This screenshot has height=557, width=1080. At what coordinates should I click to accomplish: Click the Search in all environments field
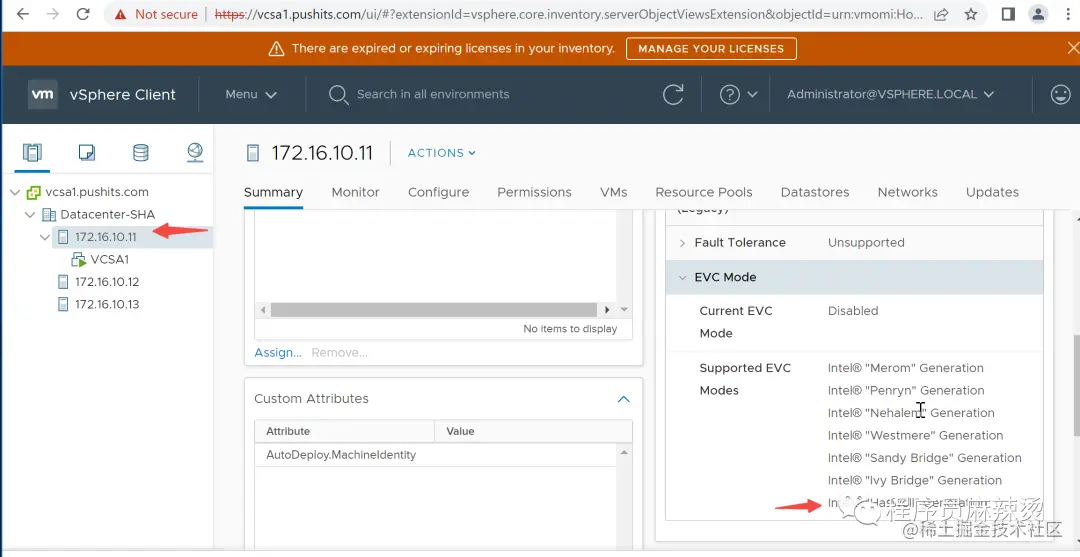pyautogui.click(x=433, y=94)
